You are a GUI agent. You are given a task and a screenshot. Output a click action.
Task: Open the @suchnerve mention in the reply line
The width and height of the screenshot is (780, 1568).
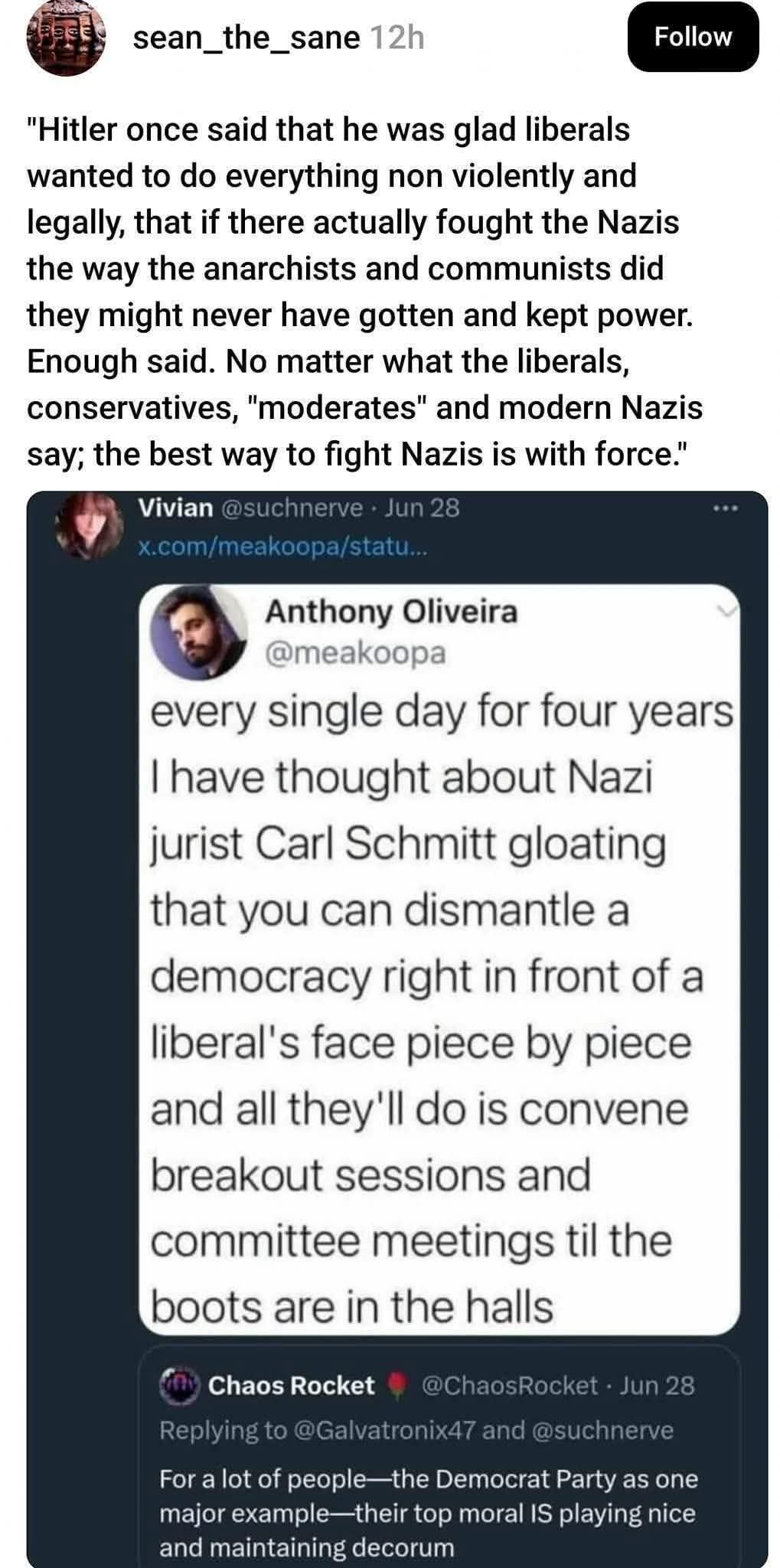[x=602, y=1430]
